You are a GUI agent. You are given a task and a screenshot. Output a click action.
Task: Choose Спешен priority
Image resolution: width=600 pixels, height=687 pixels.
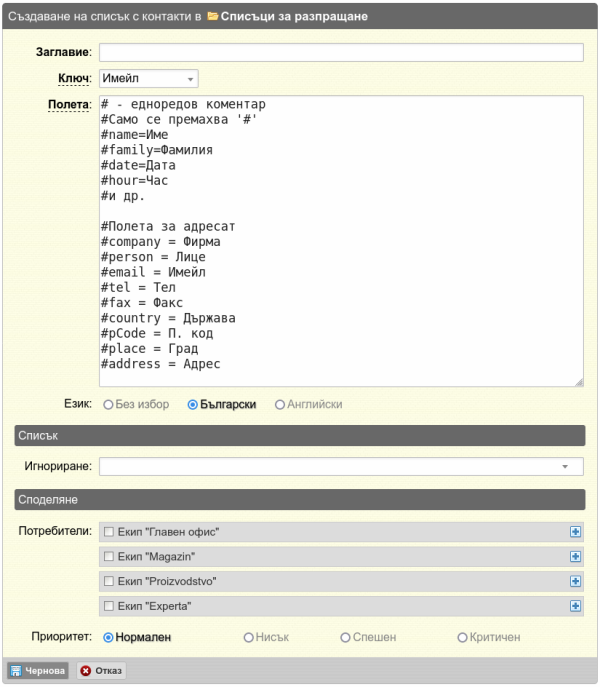(345, 637)
